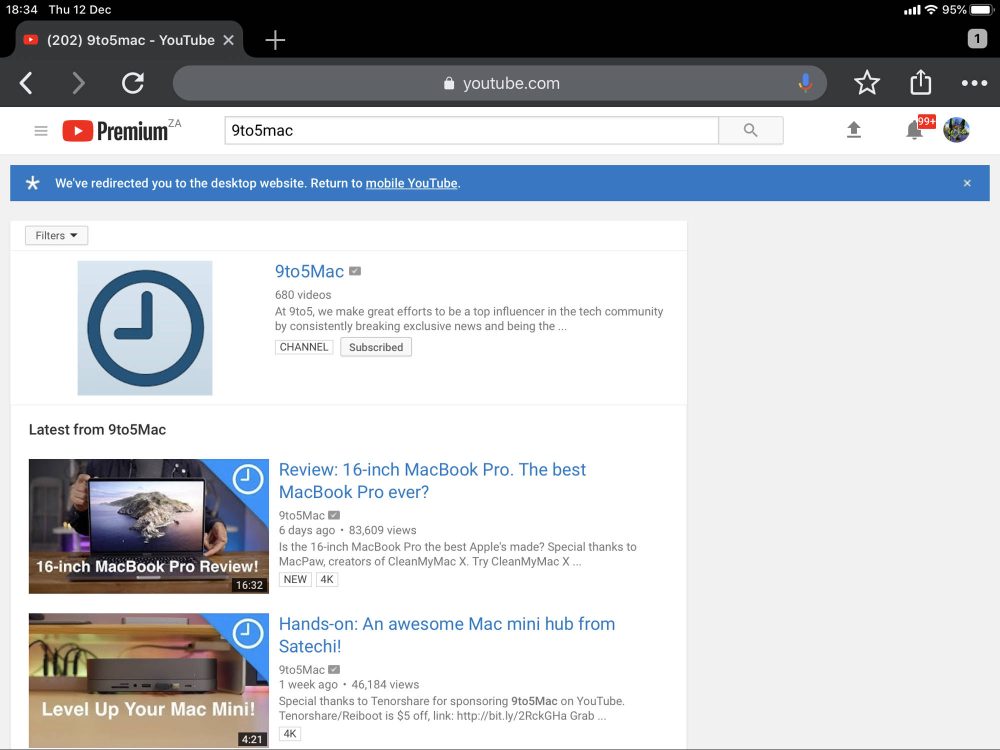Bookmark page with the star icon
1000x750 pixels.
pyautogui.click(x=867, y=83)
